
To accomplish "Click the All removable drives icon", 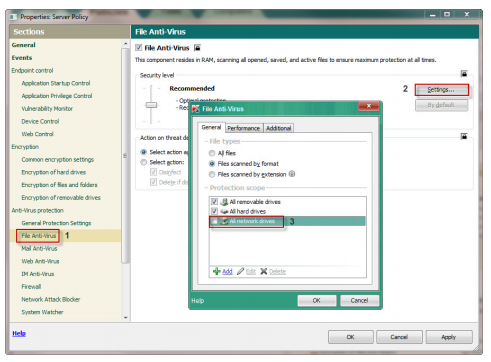I will pos(224,202).
